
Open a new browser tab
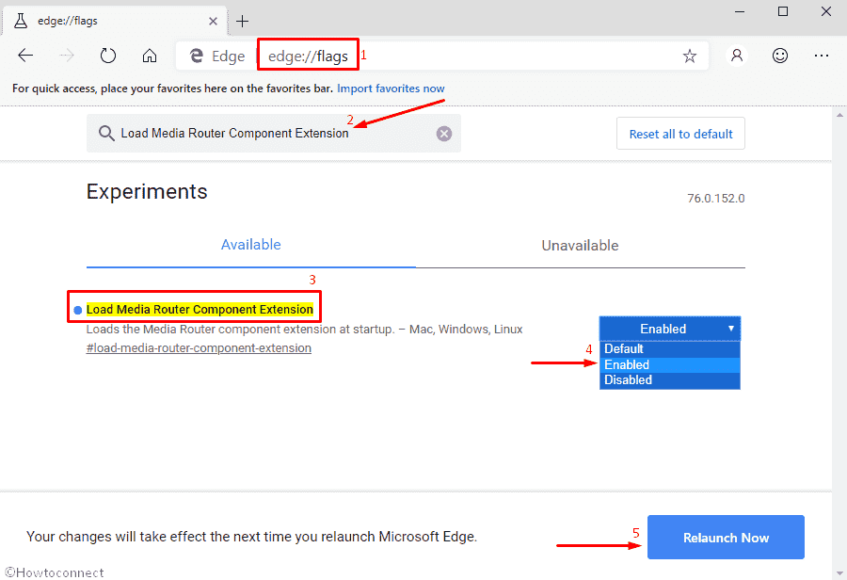click(x=243, y=20)
